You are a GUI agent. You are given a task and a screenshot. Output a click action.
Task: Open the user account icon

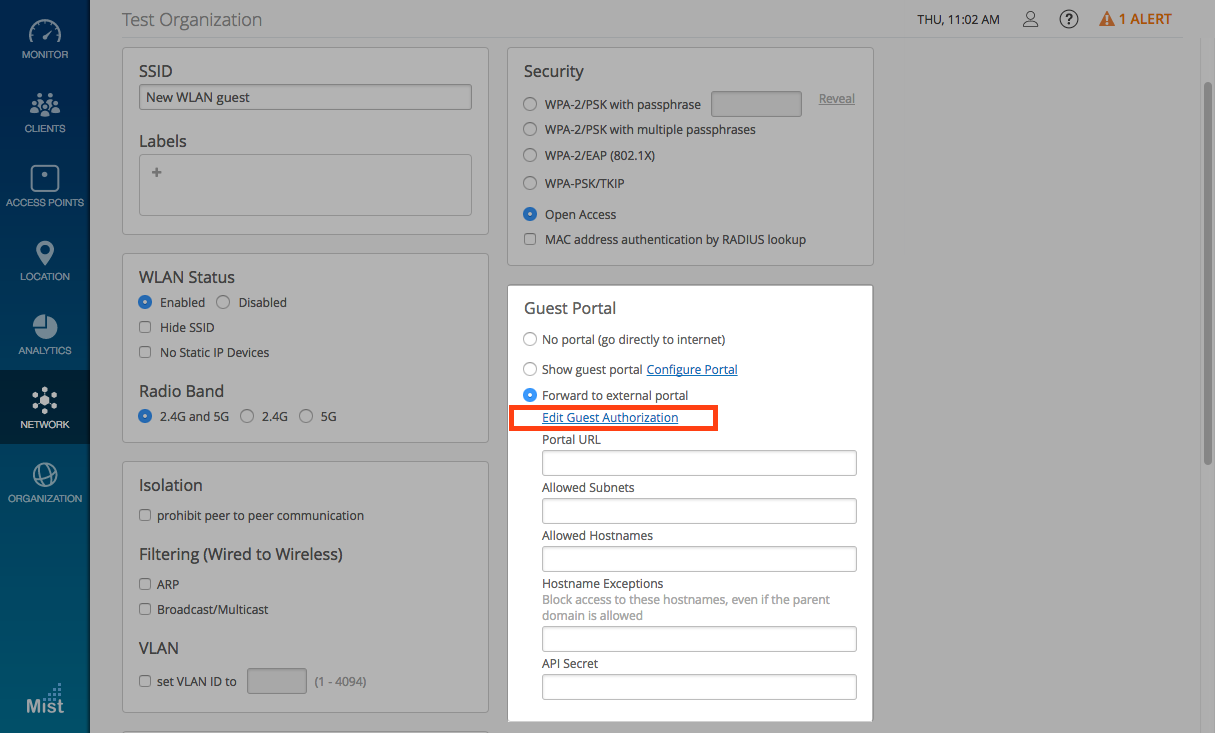click(x=1030, y=19)
